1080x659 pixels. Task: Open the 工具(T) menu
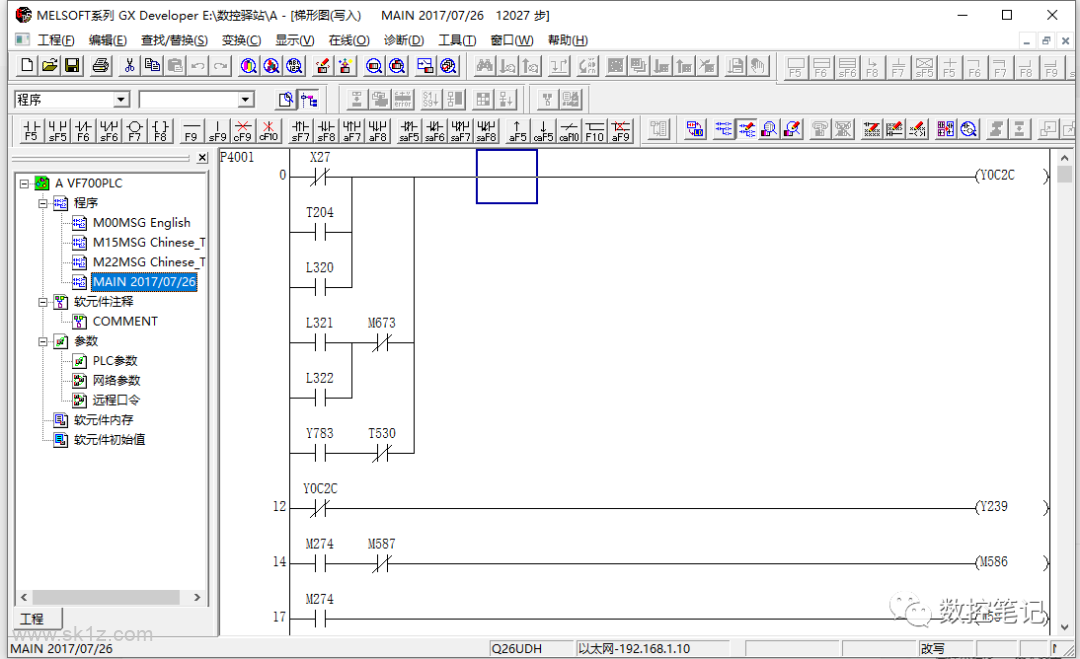(x=457, y=40)
